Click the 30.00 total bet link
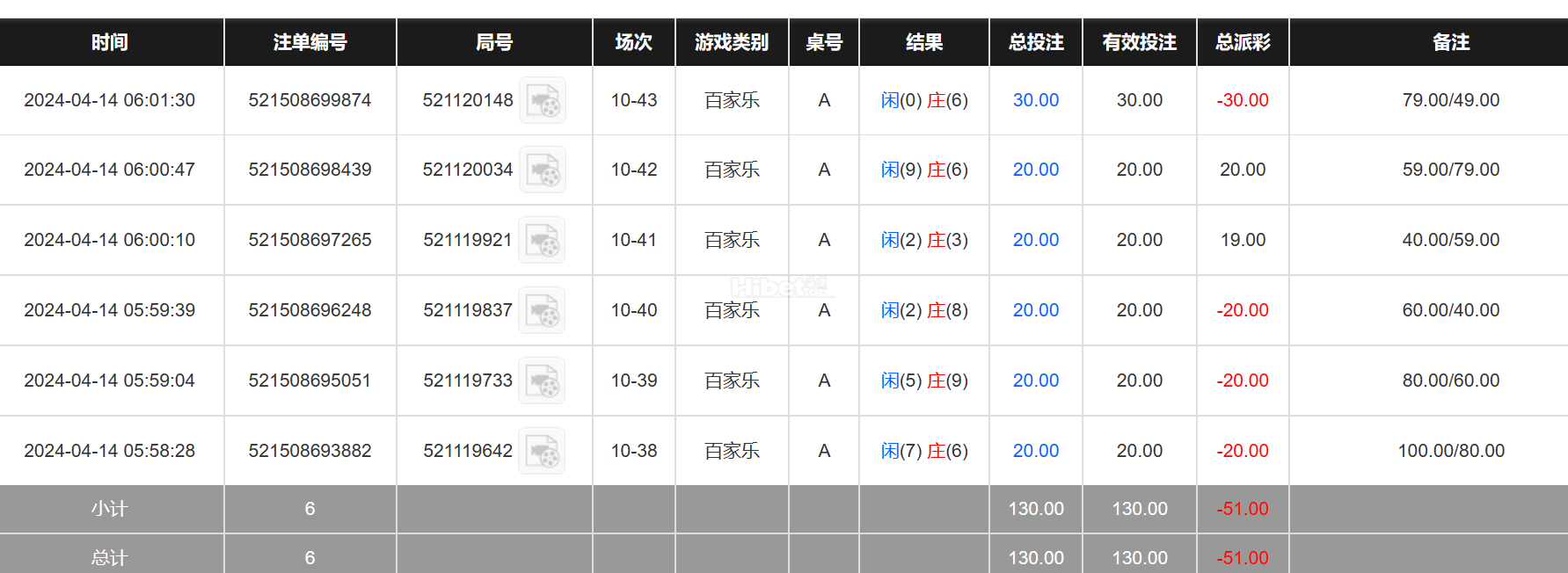Screen dimensions: 1568x573 pyautogui.click(x=1036, y=100)
